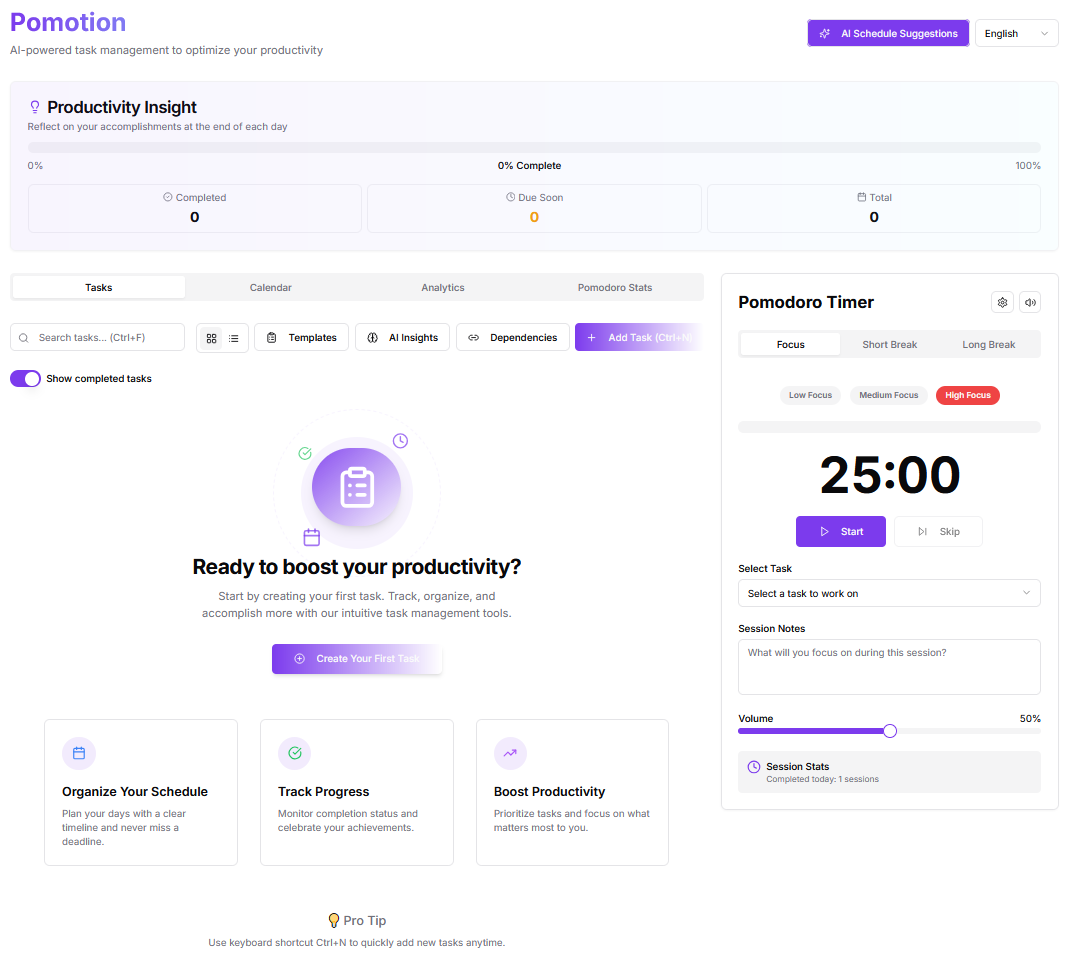
Task: Mute the Pomodoro timer sound
Action: click(1029, 302)
